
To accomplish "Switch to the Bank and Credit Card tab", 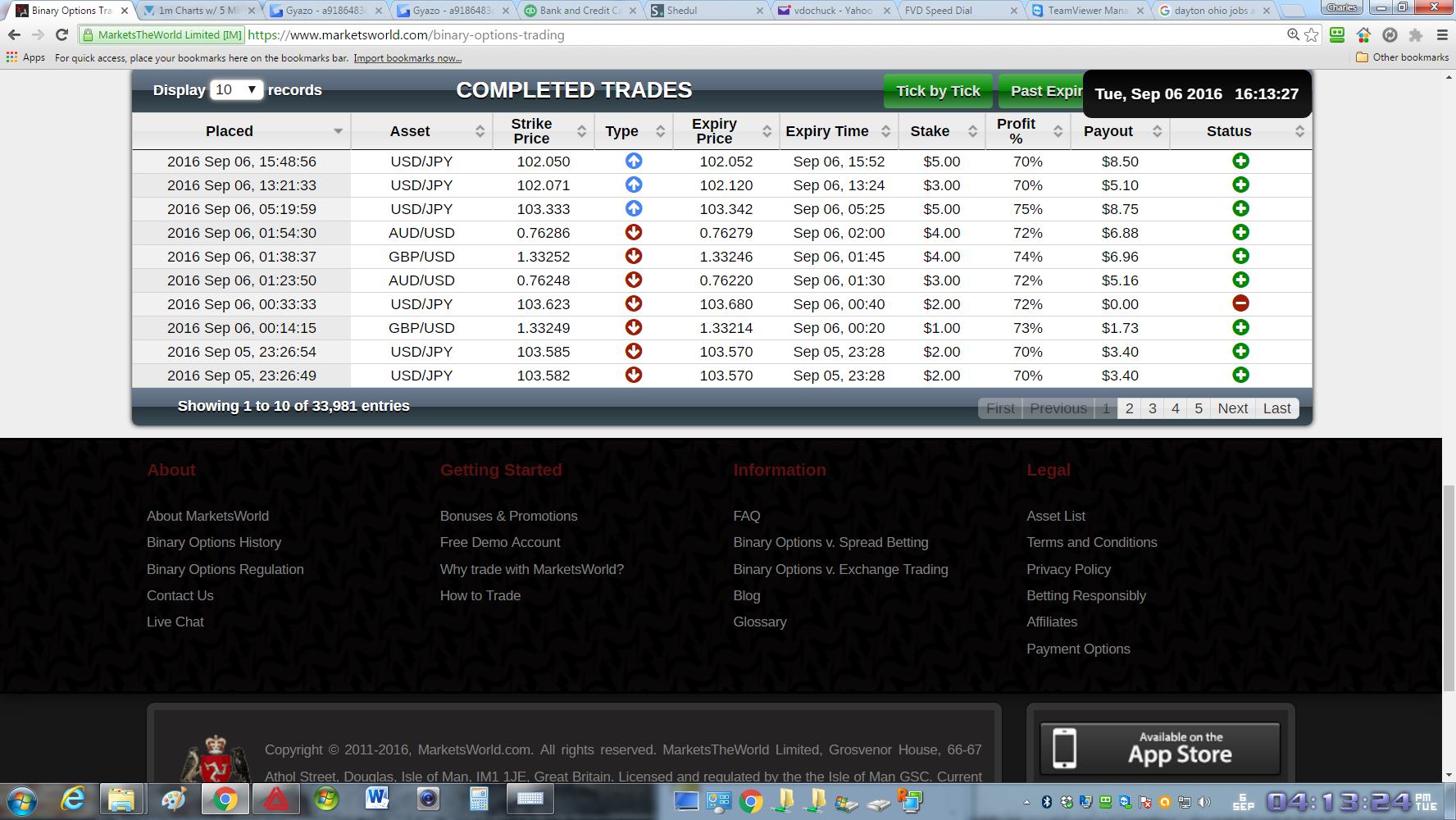I will tap(579, 11).
